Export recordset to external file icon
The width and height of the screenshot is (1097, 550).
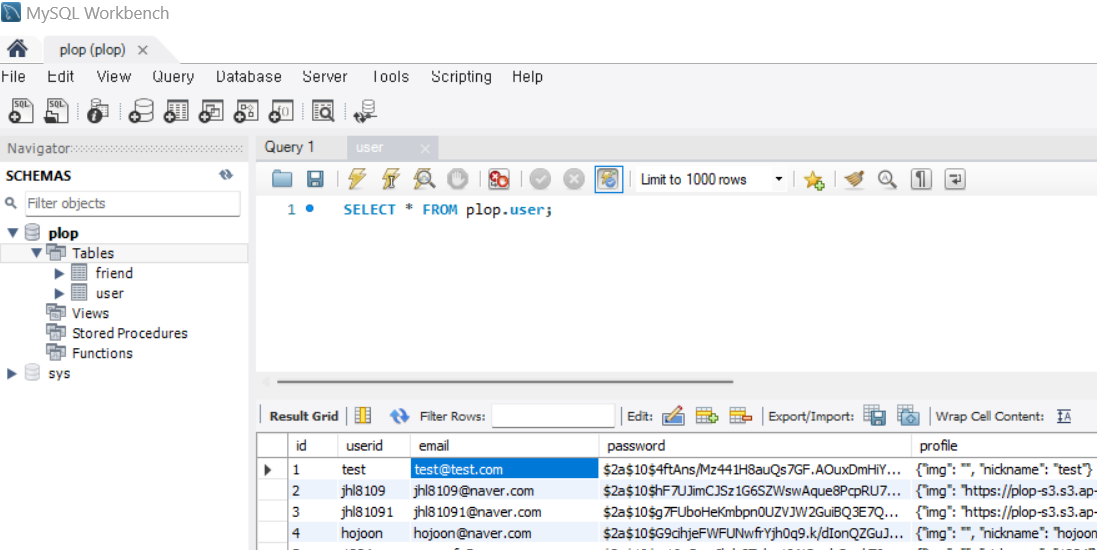click(x=875, y=416)
